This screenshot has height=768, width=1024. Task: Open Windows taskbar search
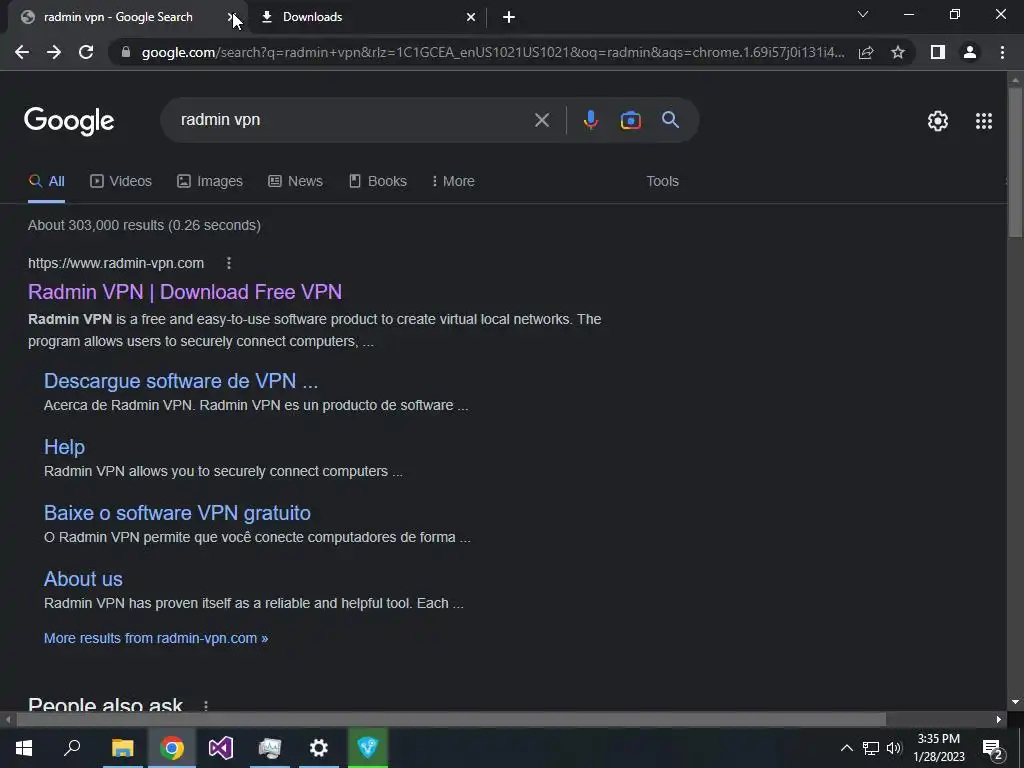(72, 748)
